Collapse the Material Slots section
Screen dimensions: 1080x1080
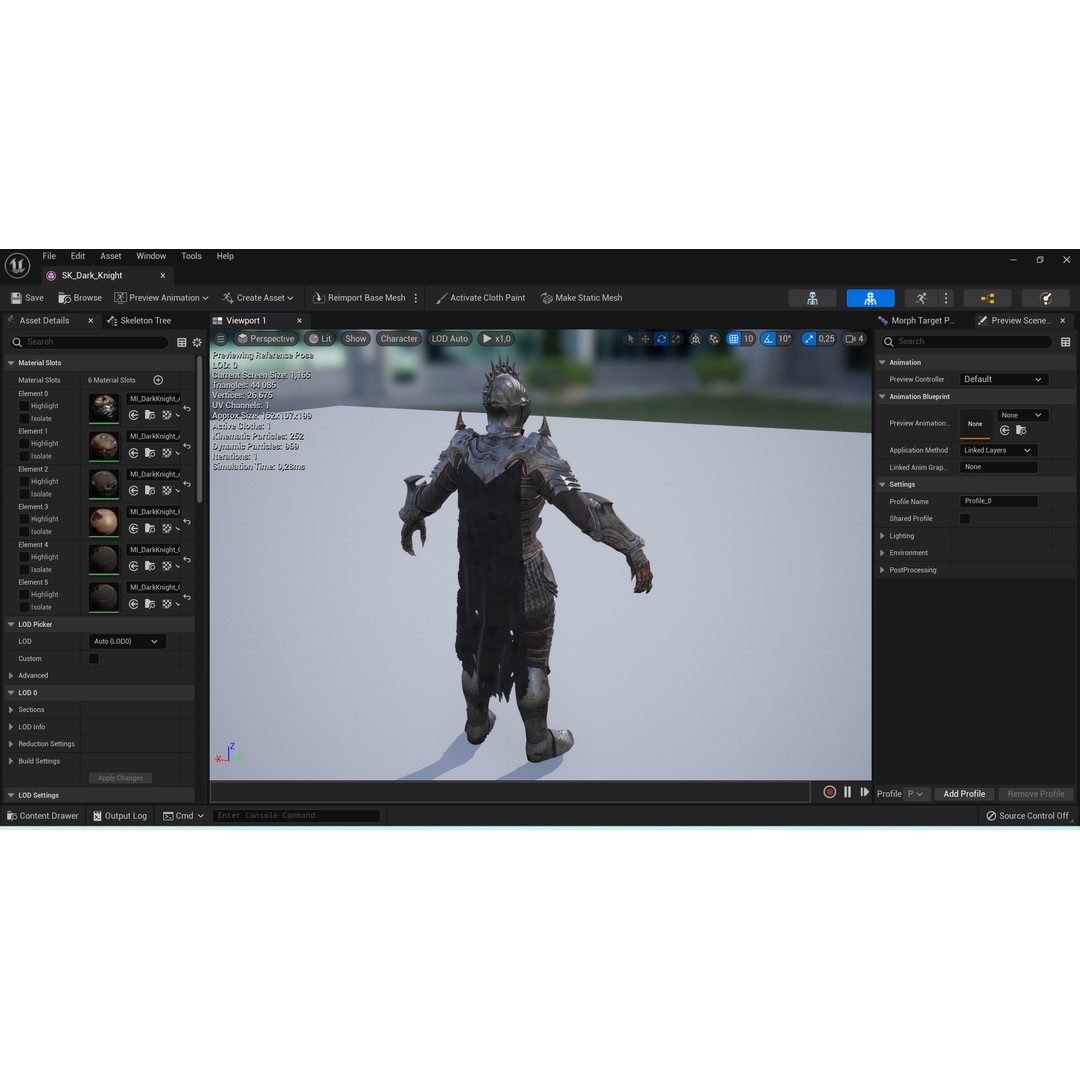point(11,363)
